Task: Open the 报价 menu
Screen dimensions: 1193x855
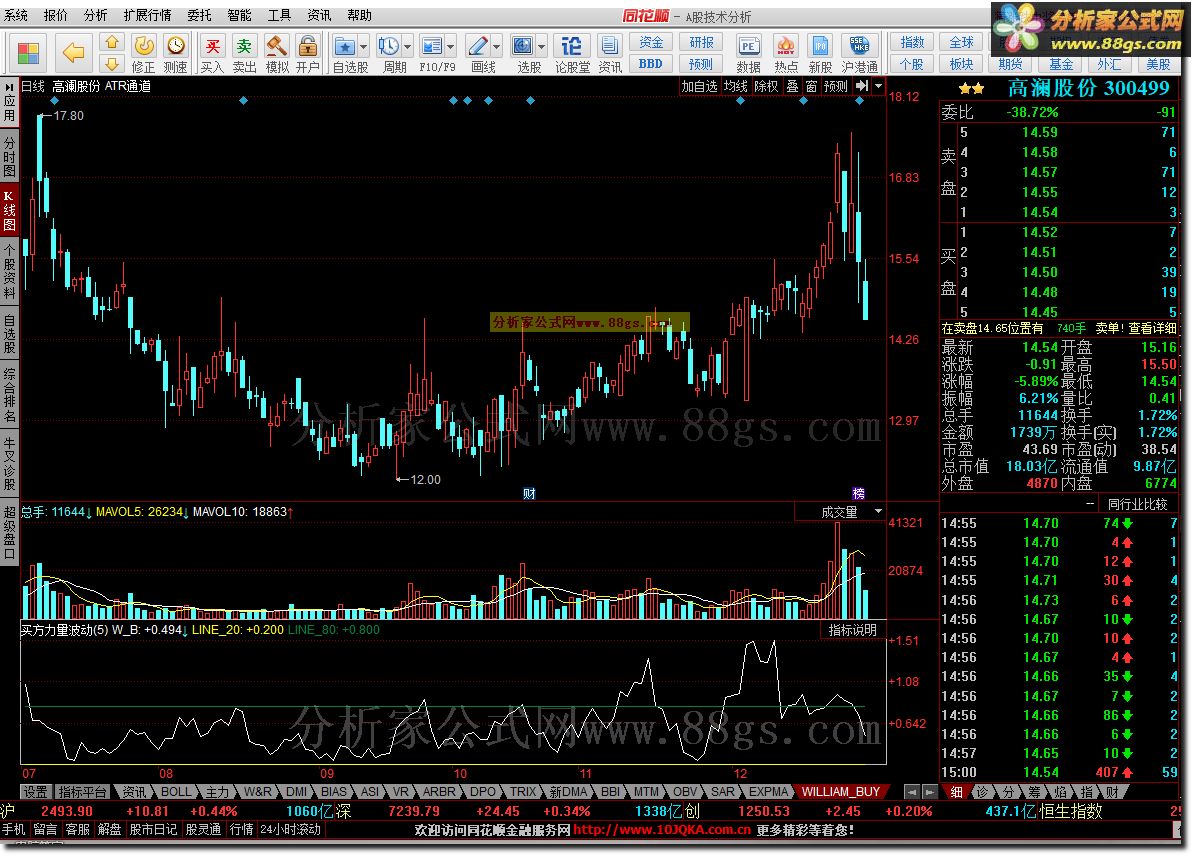Action: [x=56, y=15]
